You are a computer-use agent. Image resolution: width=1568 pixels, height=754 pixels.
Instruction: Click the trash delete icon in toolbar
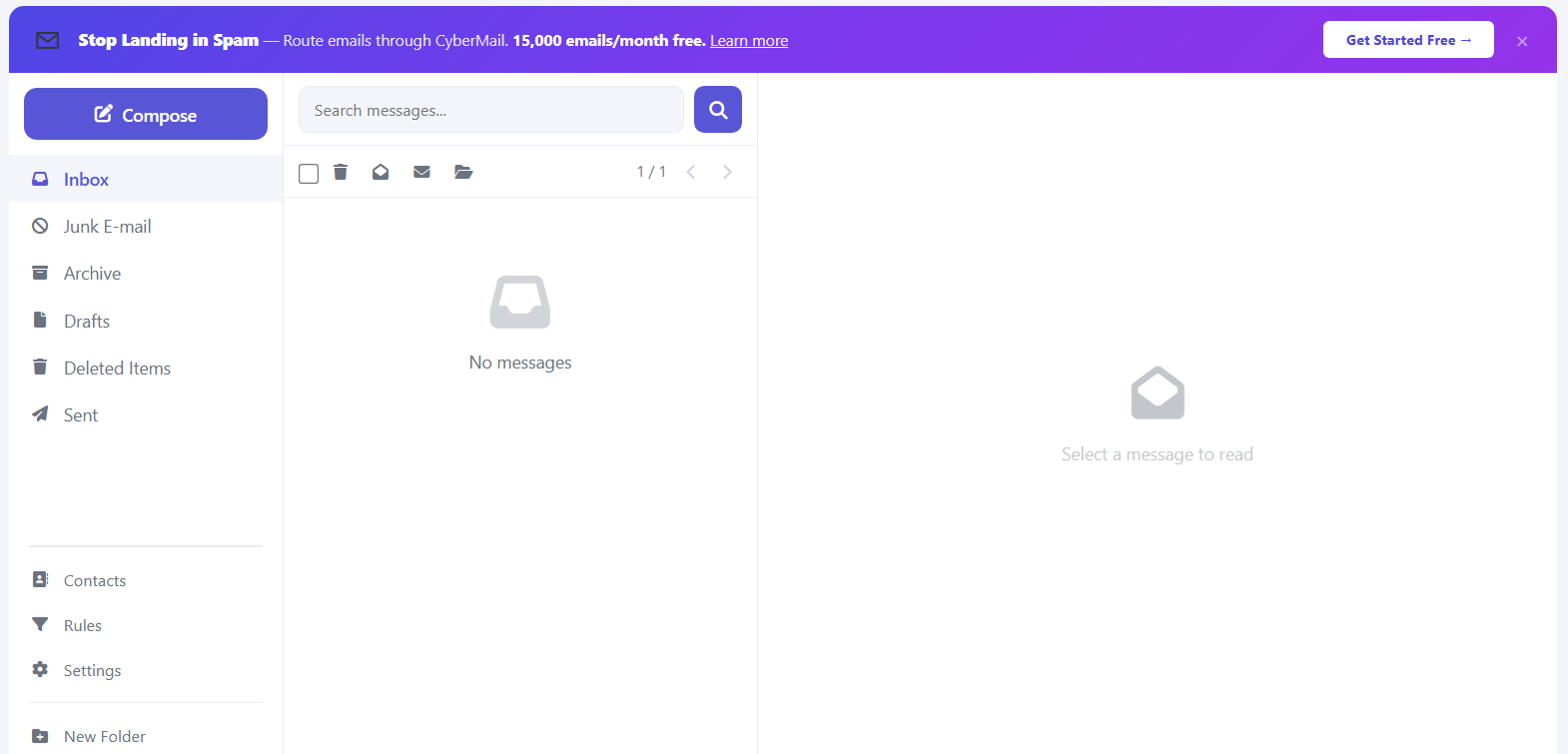click(341, 172)
